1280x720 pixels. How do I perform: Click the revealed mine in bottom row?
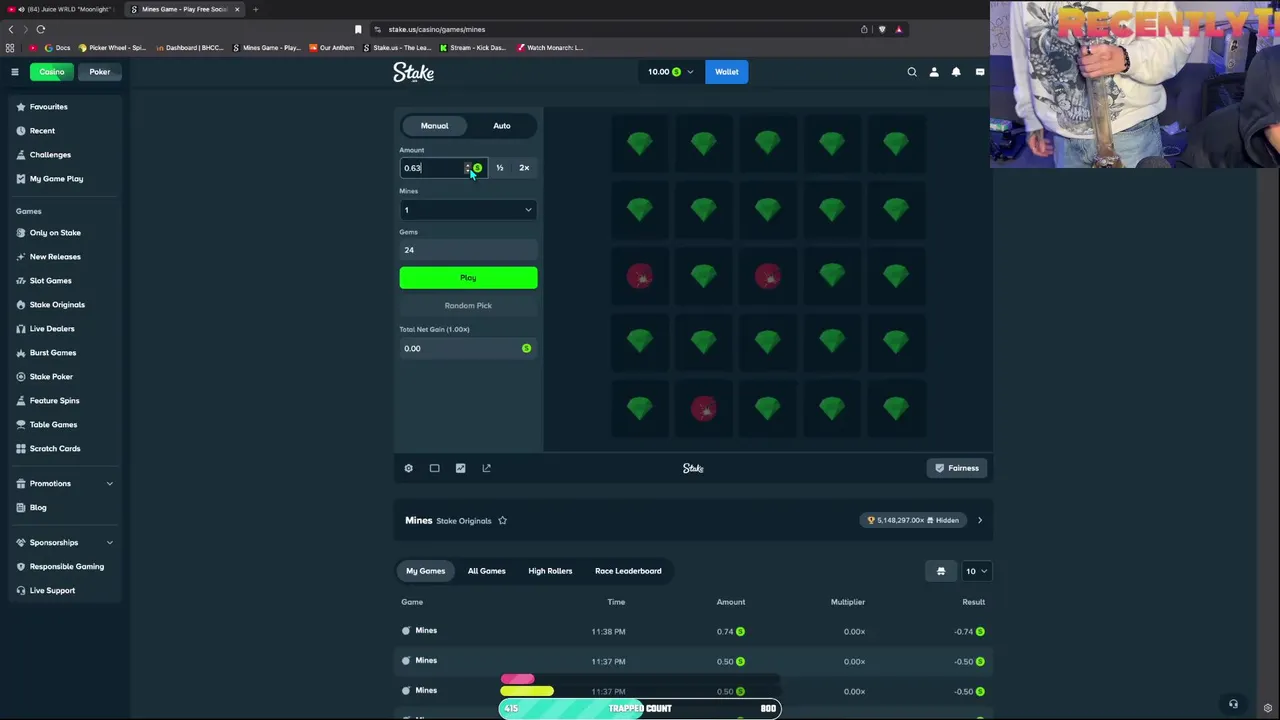pyautogui.click(x=704, y=409)
